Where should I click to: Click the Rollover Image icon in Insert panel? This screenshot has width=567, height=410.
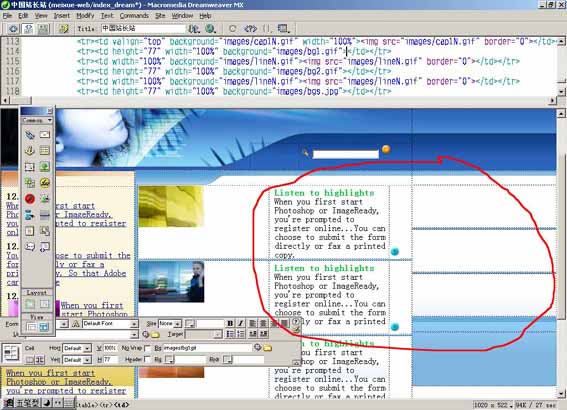45,198
